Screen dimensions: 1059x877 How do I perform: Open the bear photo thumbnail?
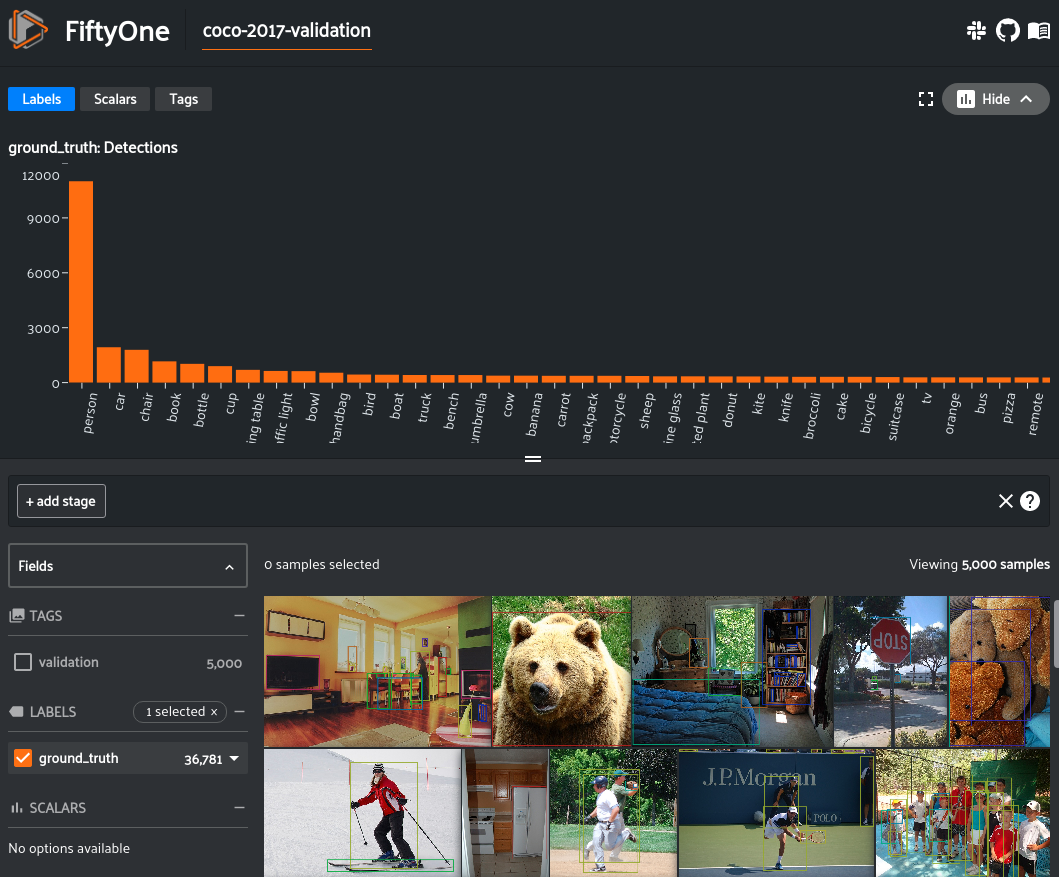point(563,670)
